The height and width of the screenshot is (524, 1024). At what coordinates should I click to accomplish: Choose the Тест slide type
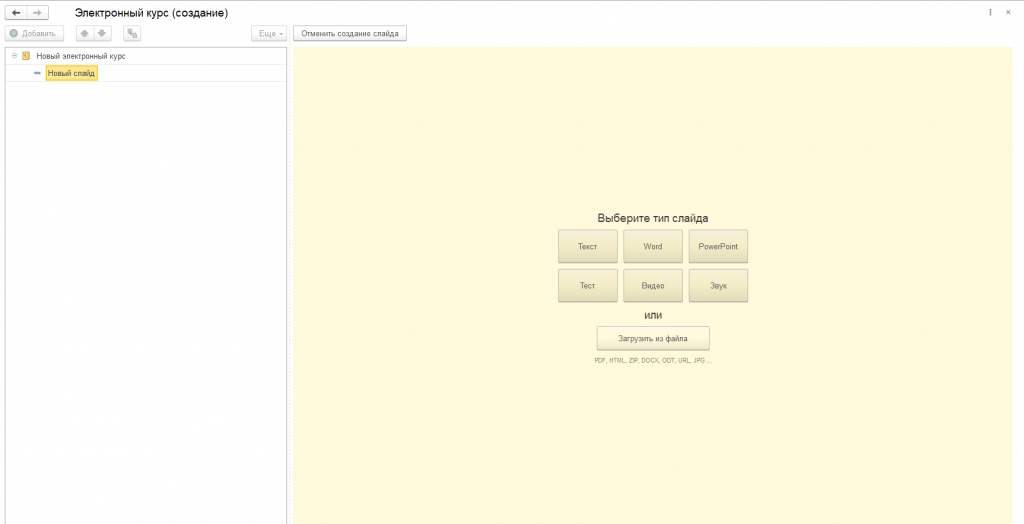[588, 286]
